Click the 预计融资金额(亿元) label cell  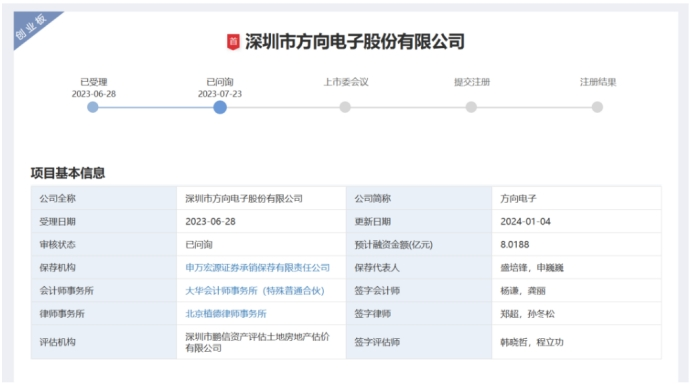point(419,244)
